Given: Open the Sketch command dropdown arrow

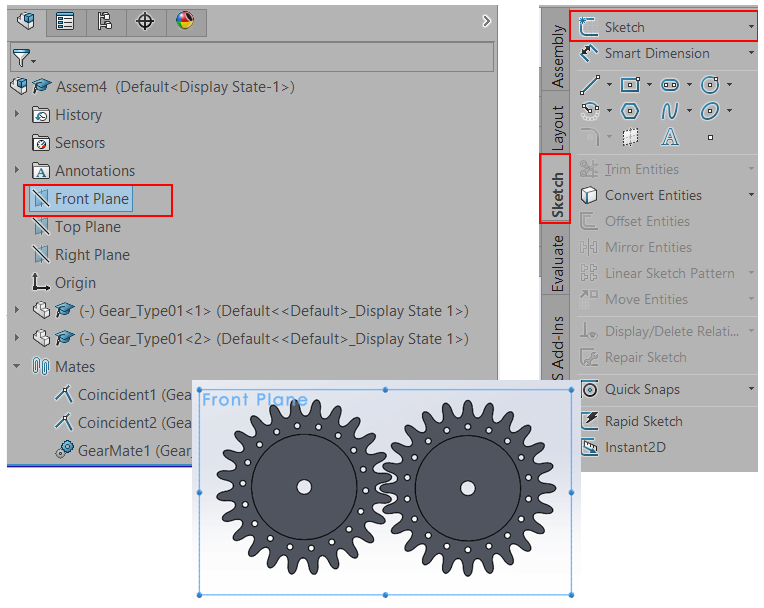Looking at the screenshot, I should click(751, 26).
